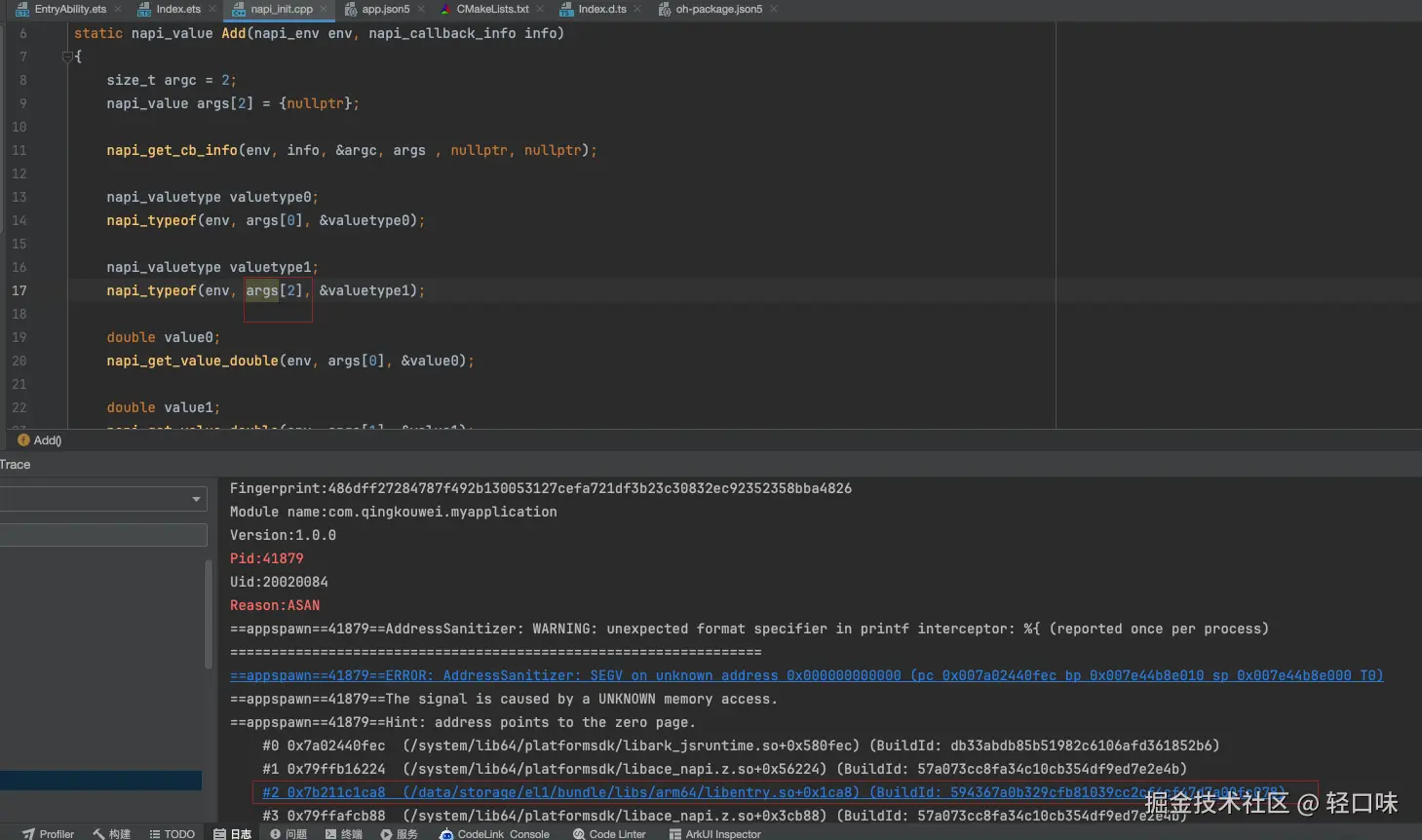Open the 日志 (Log) tool window
This screenshot has width=1422, height=840.
click(232, 833)
